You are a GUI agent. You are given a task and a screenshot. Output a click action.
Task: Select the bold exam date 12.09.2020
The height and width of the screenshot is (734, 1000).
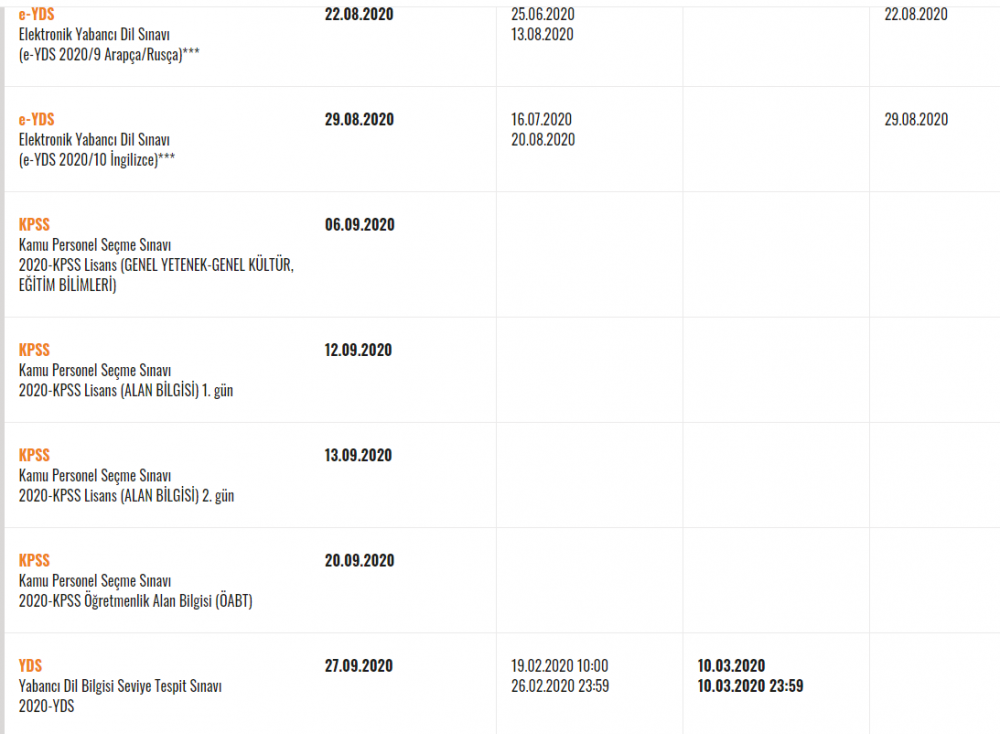pyautogui.click(x=359, y=350)
